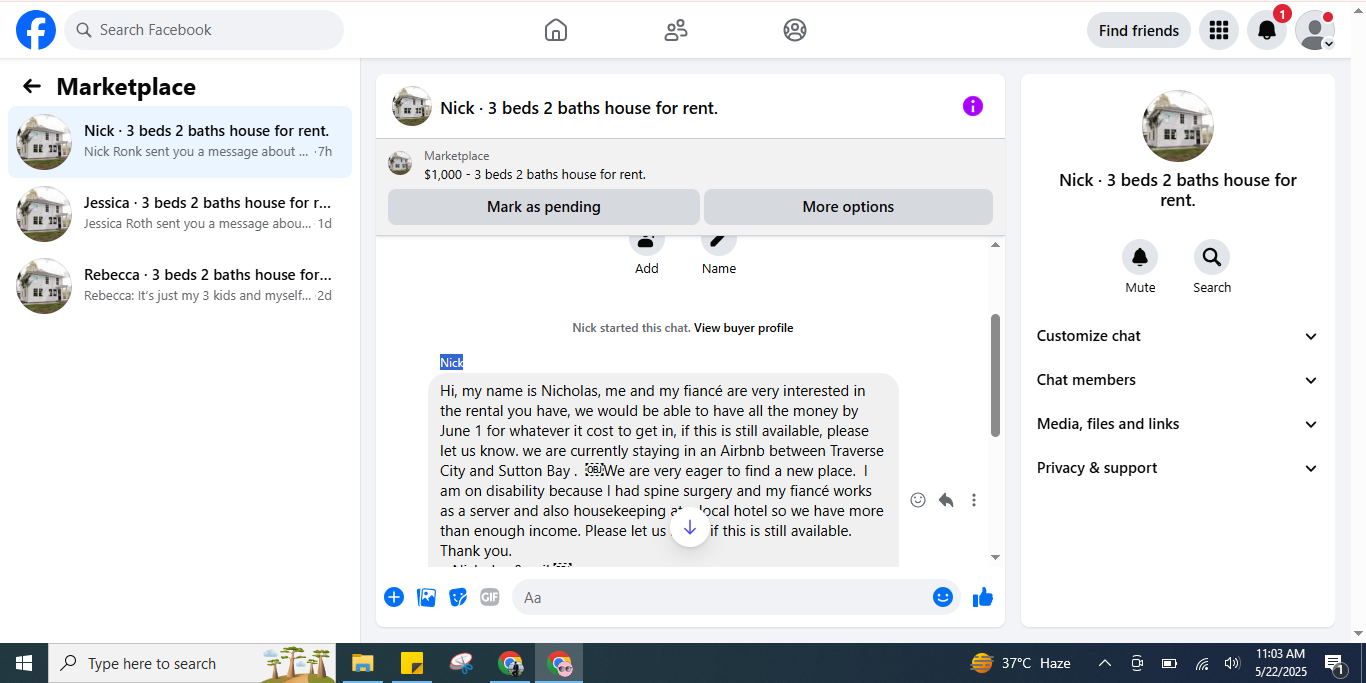Expand Media, files and links
The image size is (1366, 683).
tap(1178, 424)
